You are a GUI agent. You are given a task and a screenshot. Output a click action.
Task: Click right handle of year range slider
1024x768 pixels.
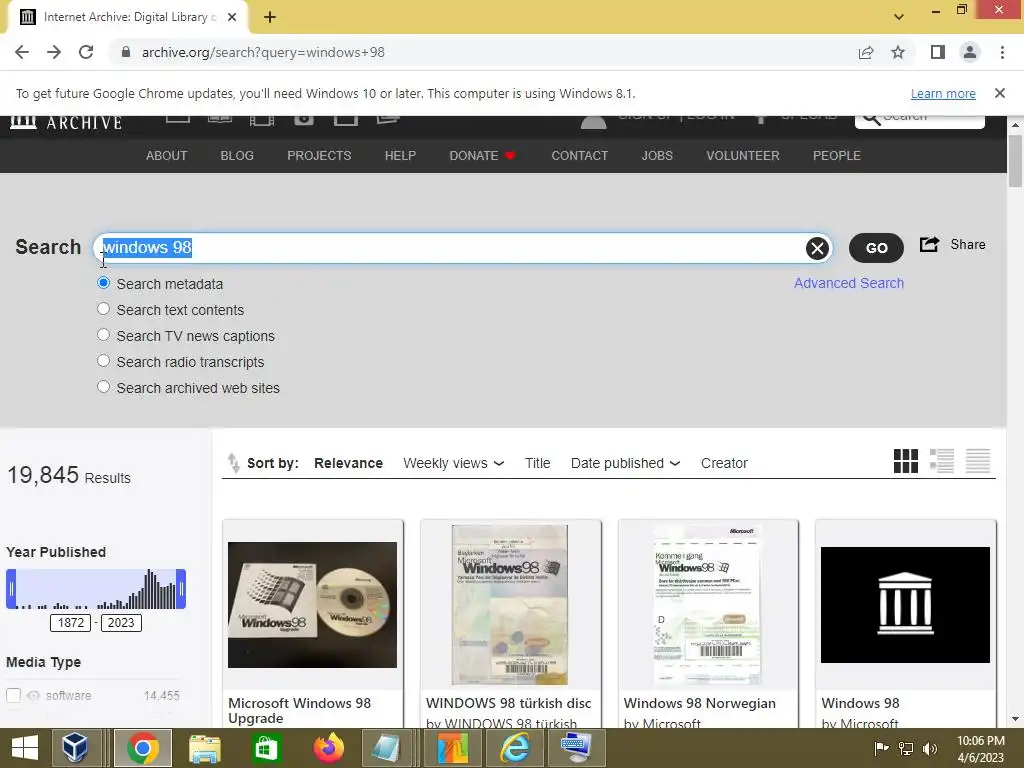pos(181,589)
